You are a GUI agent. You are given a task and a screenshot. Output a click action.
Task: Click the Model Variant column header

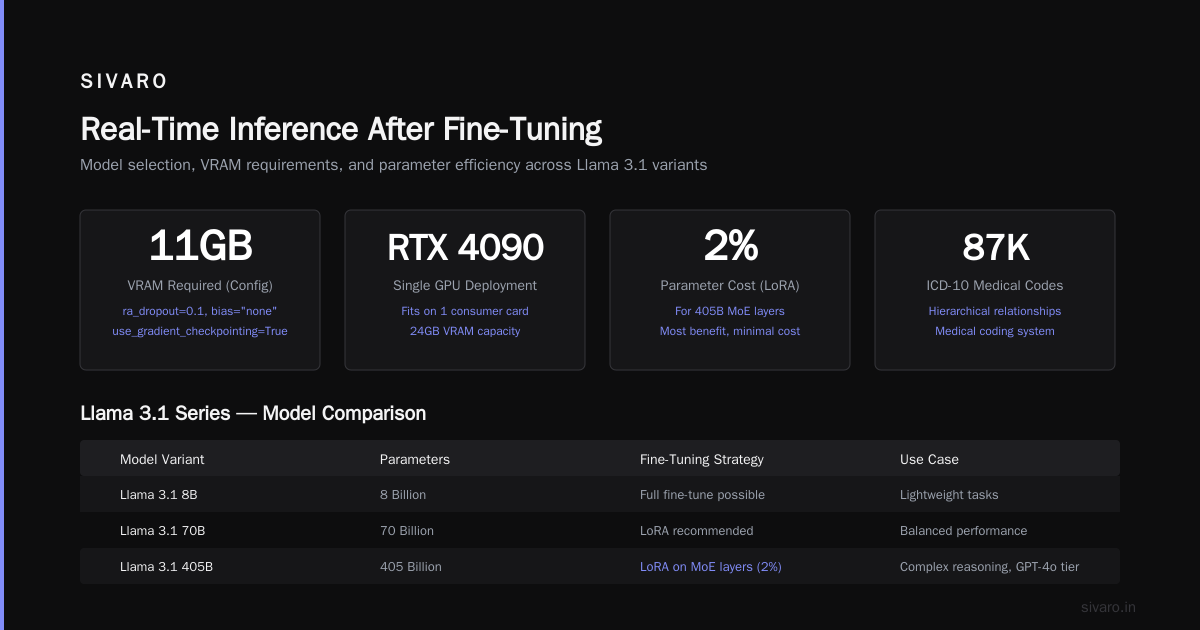(x=162, y=459)
